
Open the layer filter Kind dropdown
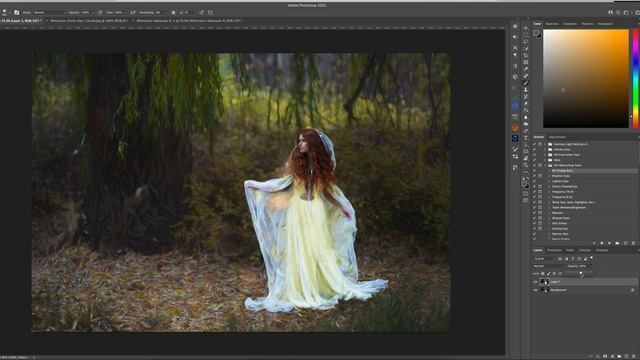point(544,259)
